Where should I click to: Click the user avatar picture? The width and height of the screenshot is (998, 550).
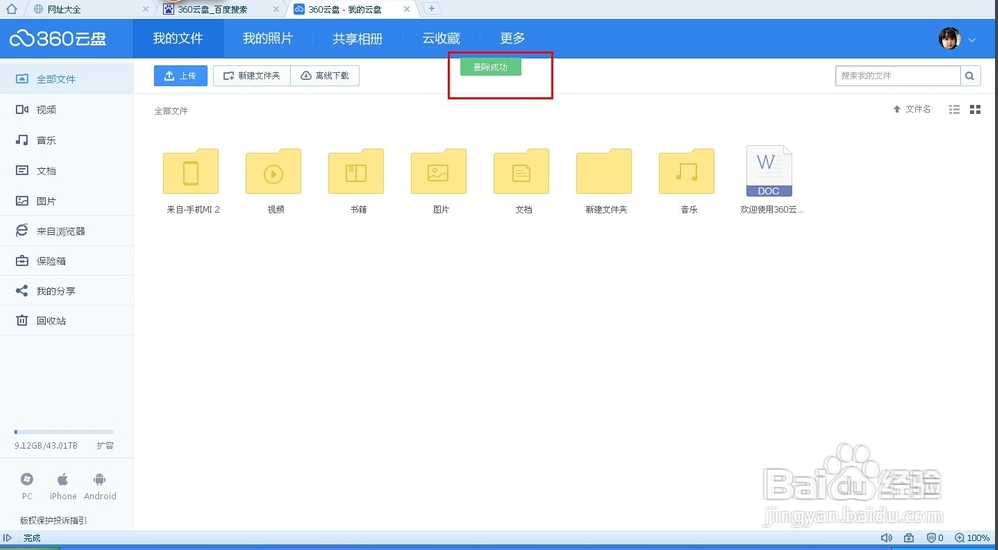tap(950, 38)
